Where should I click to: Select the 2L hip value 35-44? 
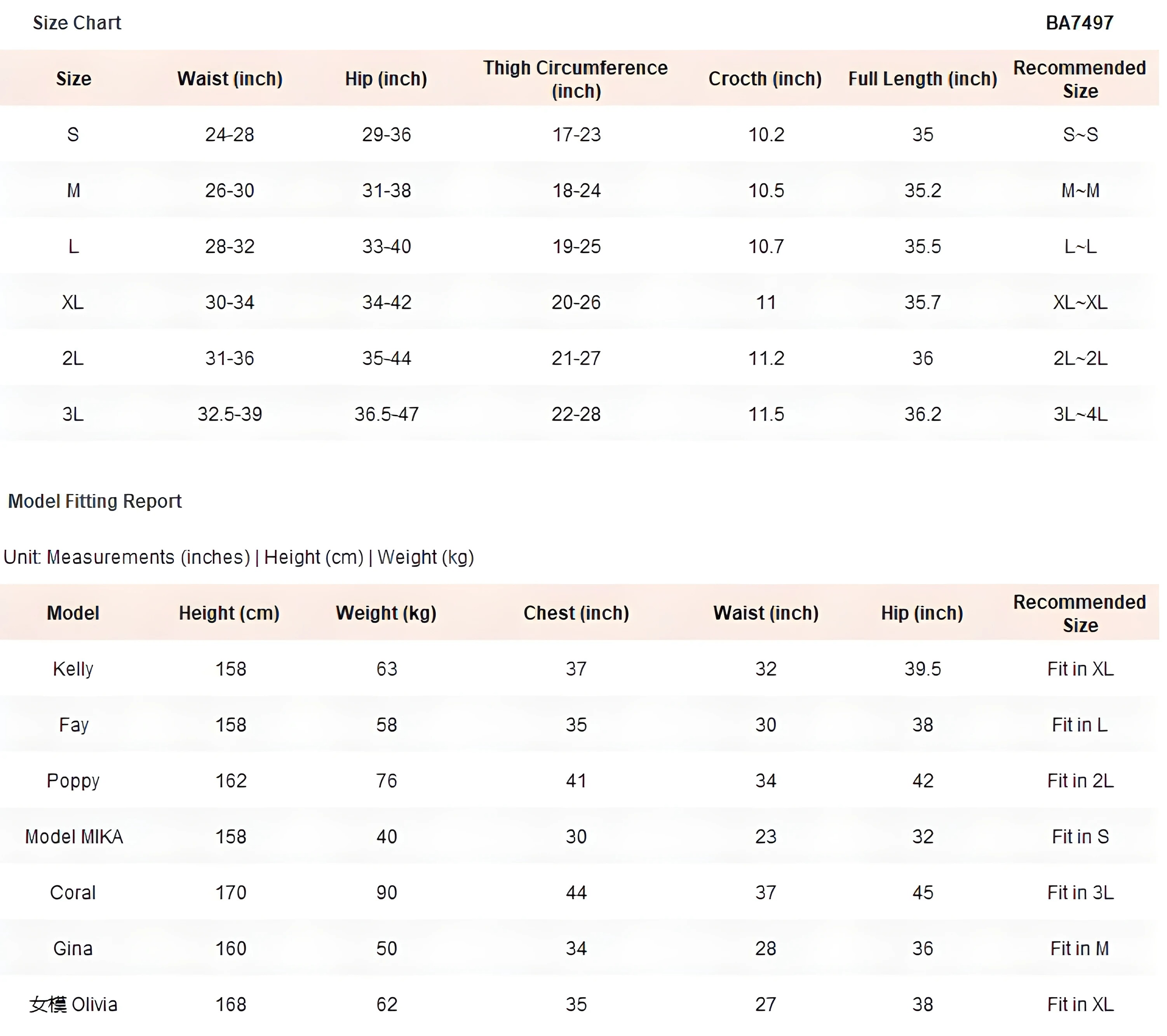click(x=387, y=358)
